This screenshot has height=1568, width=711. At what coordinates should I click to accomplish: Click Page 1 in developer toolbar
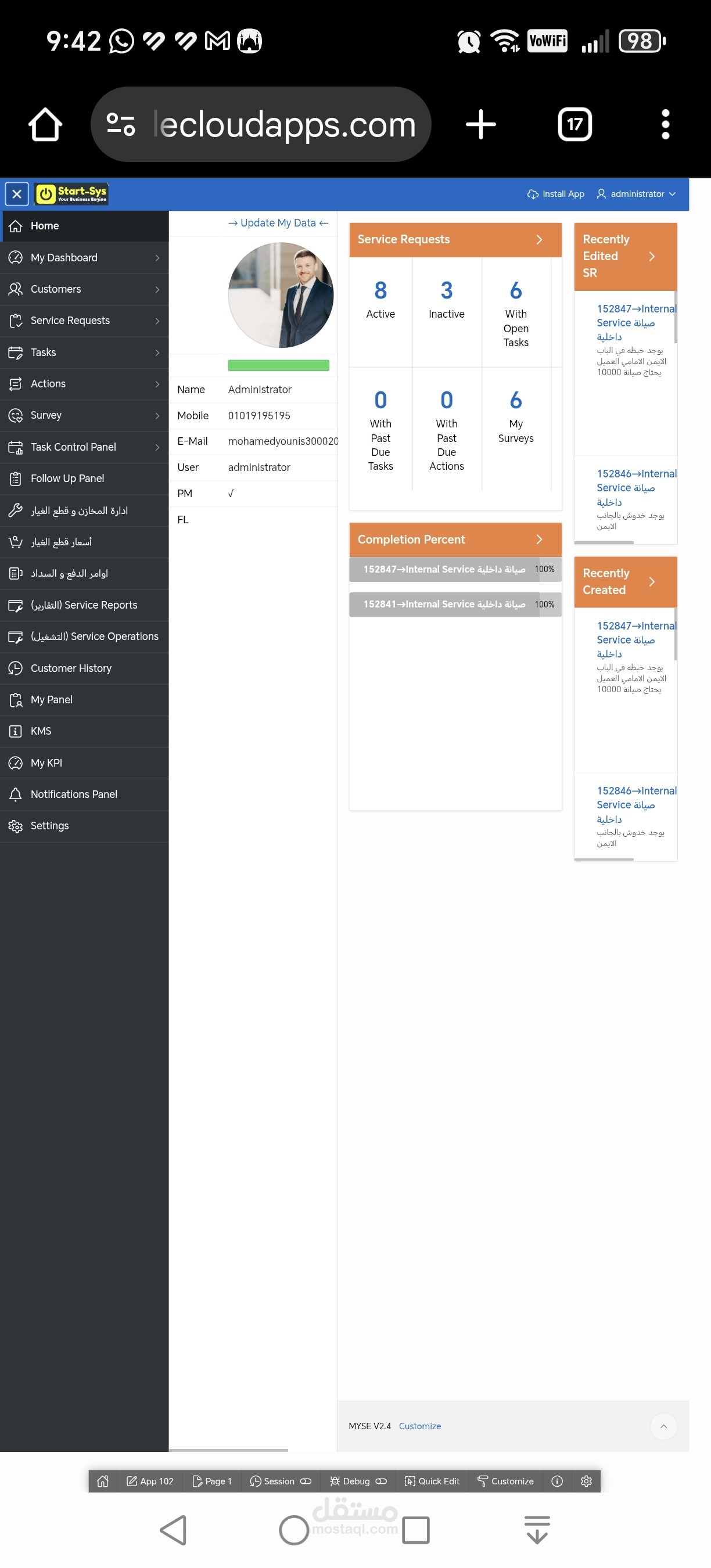pyautogui.click(x=212, y=1481)
